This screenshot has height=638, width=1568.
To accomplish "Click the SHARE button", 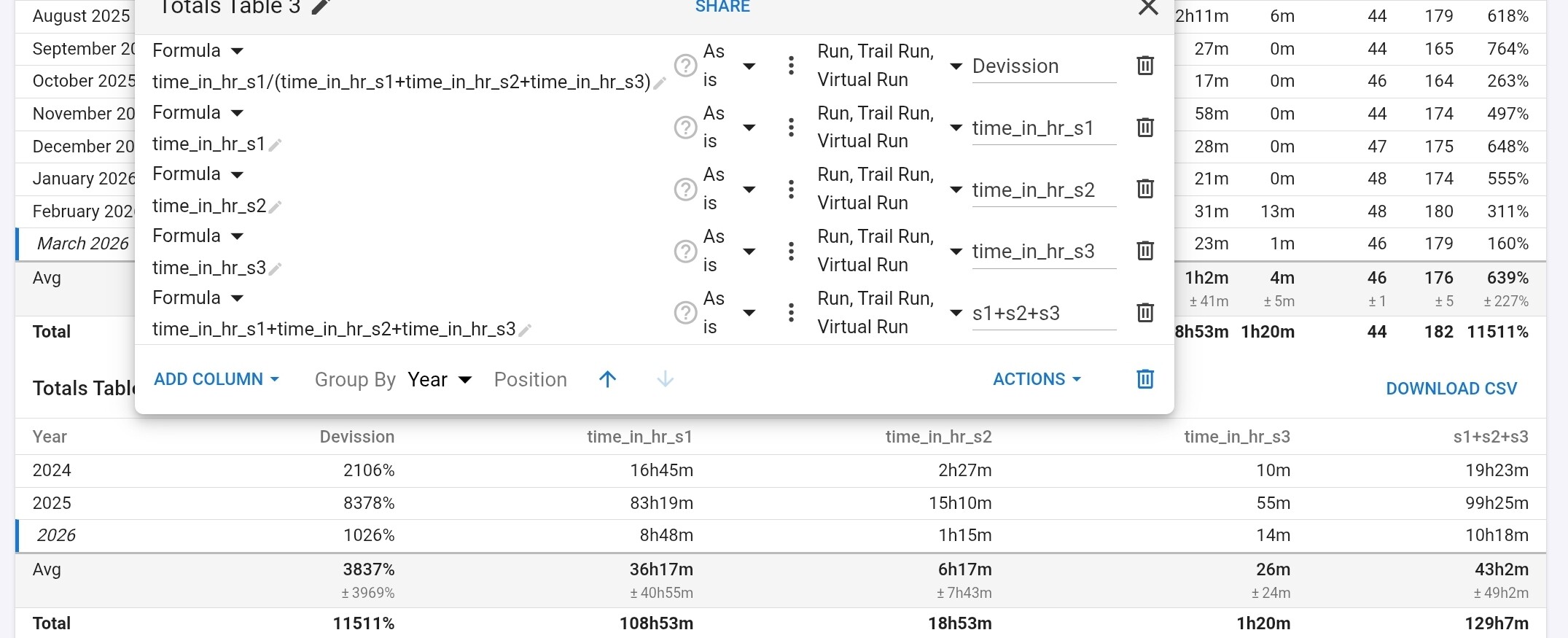I will pyautogui.click(x=722, y=7).
